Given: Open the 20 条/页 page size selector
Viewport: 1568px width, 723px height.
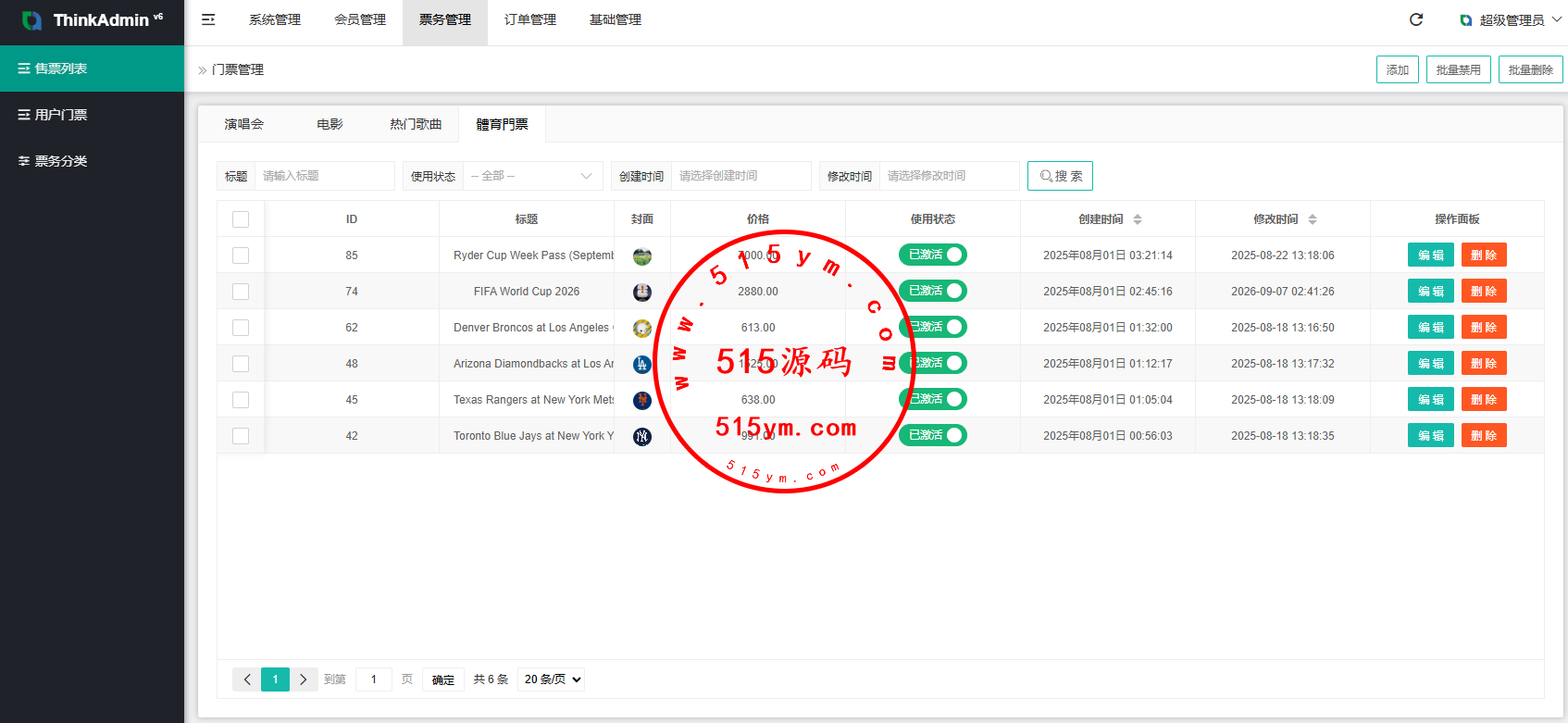Looking at the screenshot, I should point(551,679).
